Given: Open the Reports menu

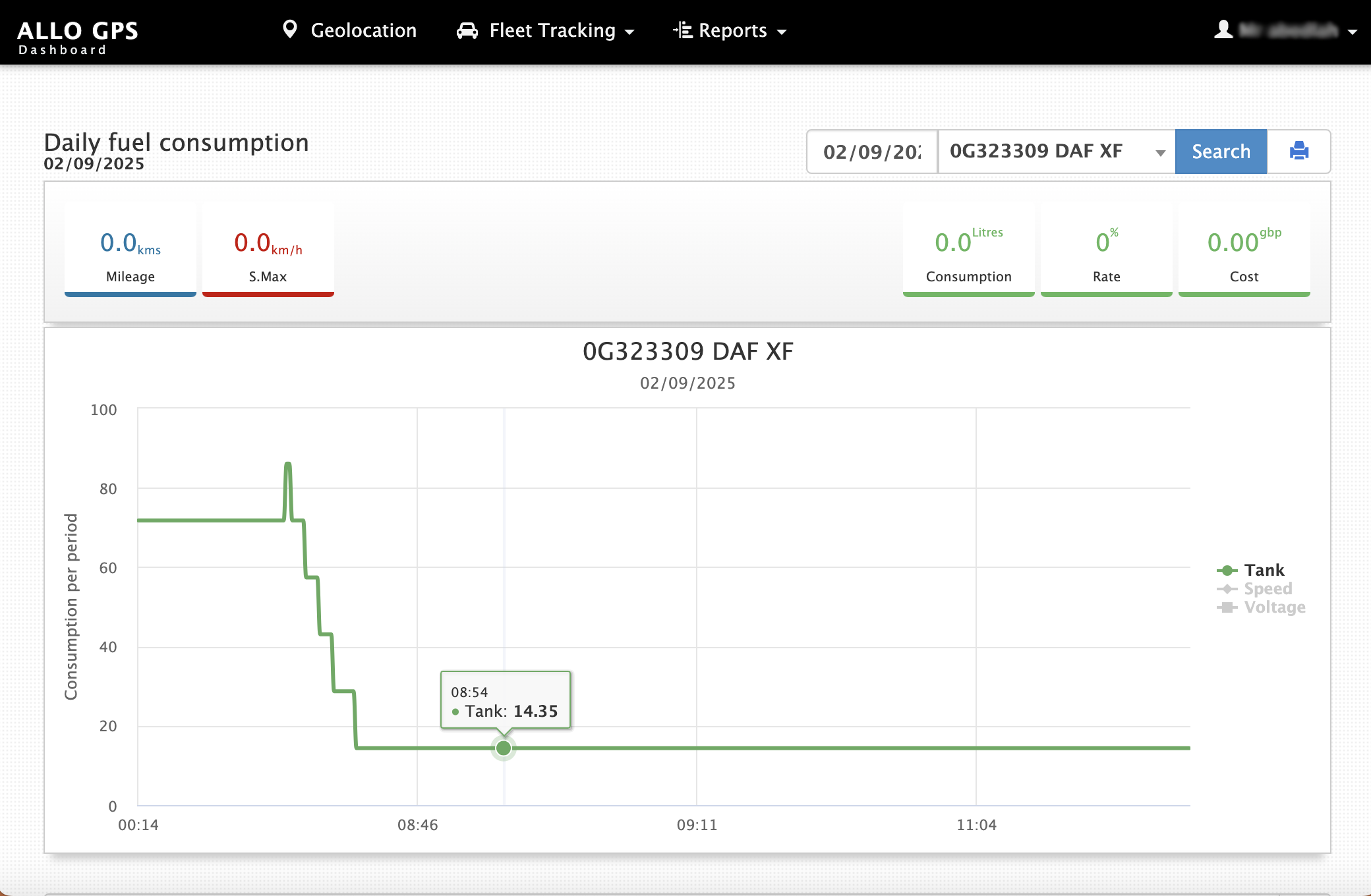Looking at the screenshot, I should (x=732, y=31).
